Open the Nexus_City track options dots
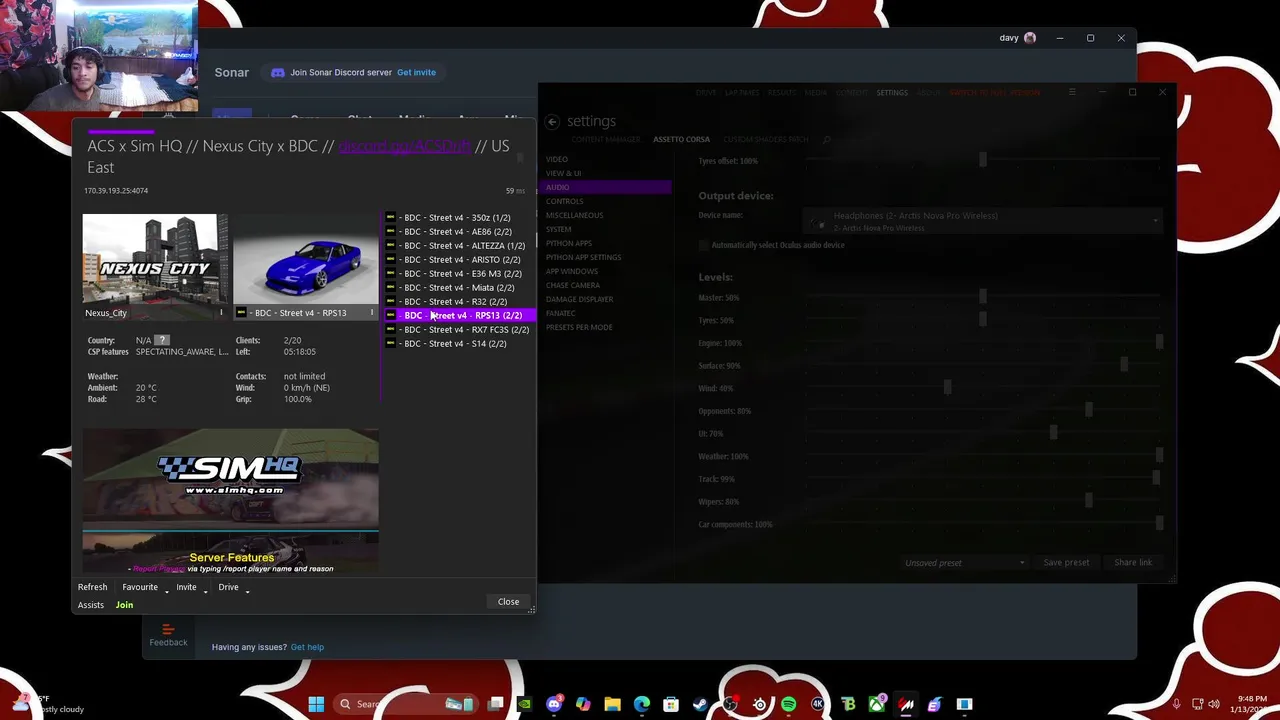This screenshot has height=720, width=1280. tap(221, 313)
